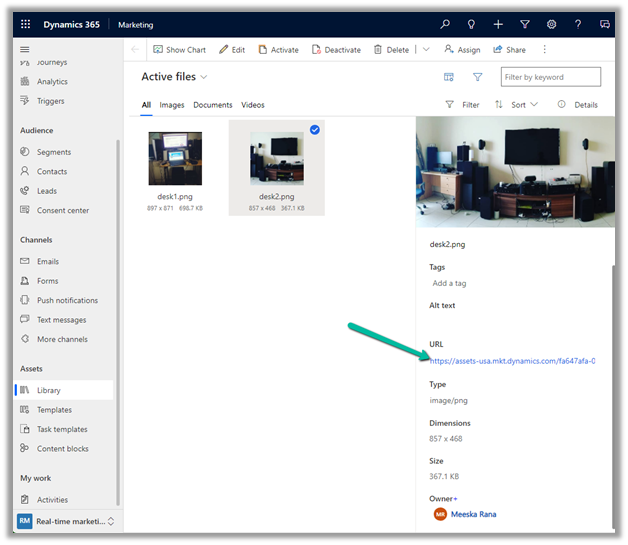
Task: Toggle the view layout icon near filter
Action: [x=449, y=77]
